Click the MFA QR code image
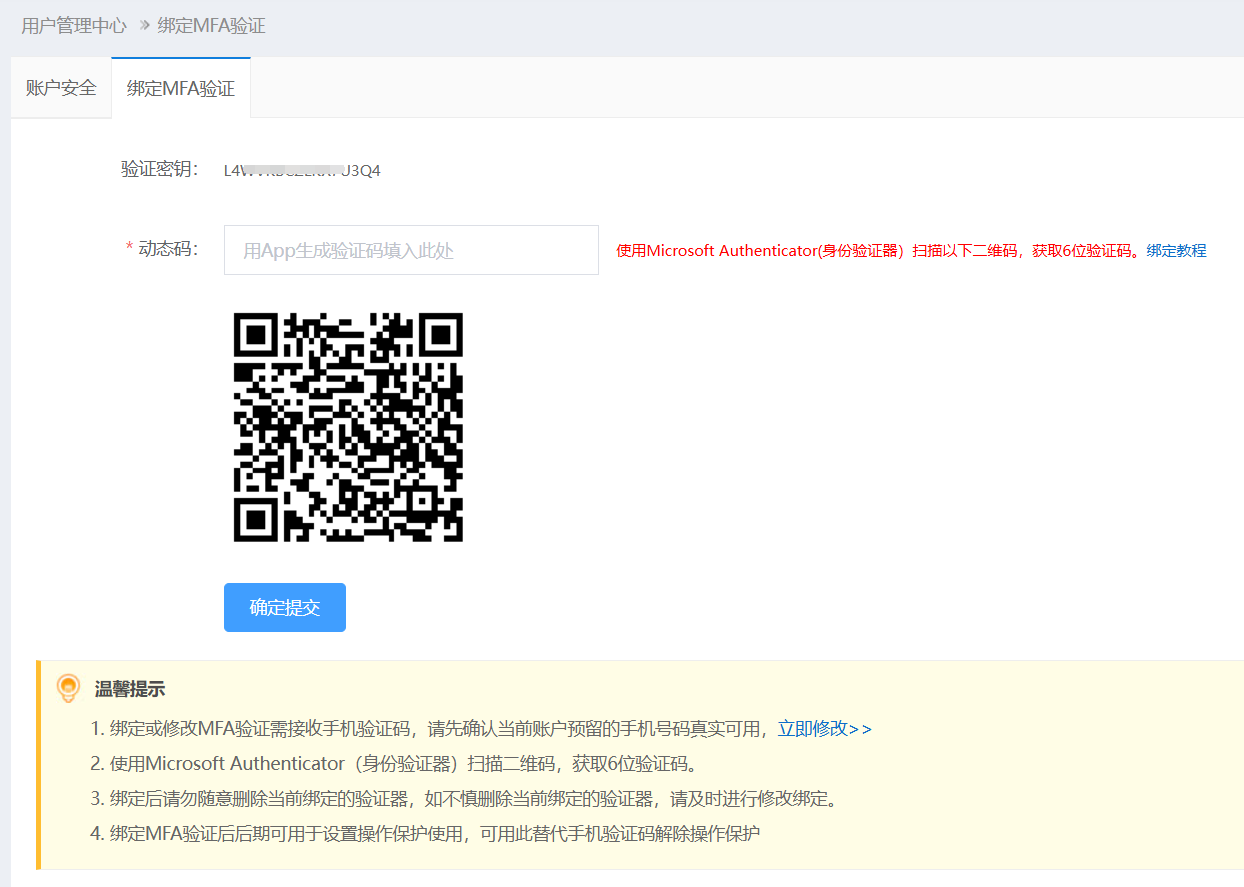This screenshot has width=1244, height=887. coord(348,427)
